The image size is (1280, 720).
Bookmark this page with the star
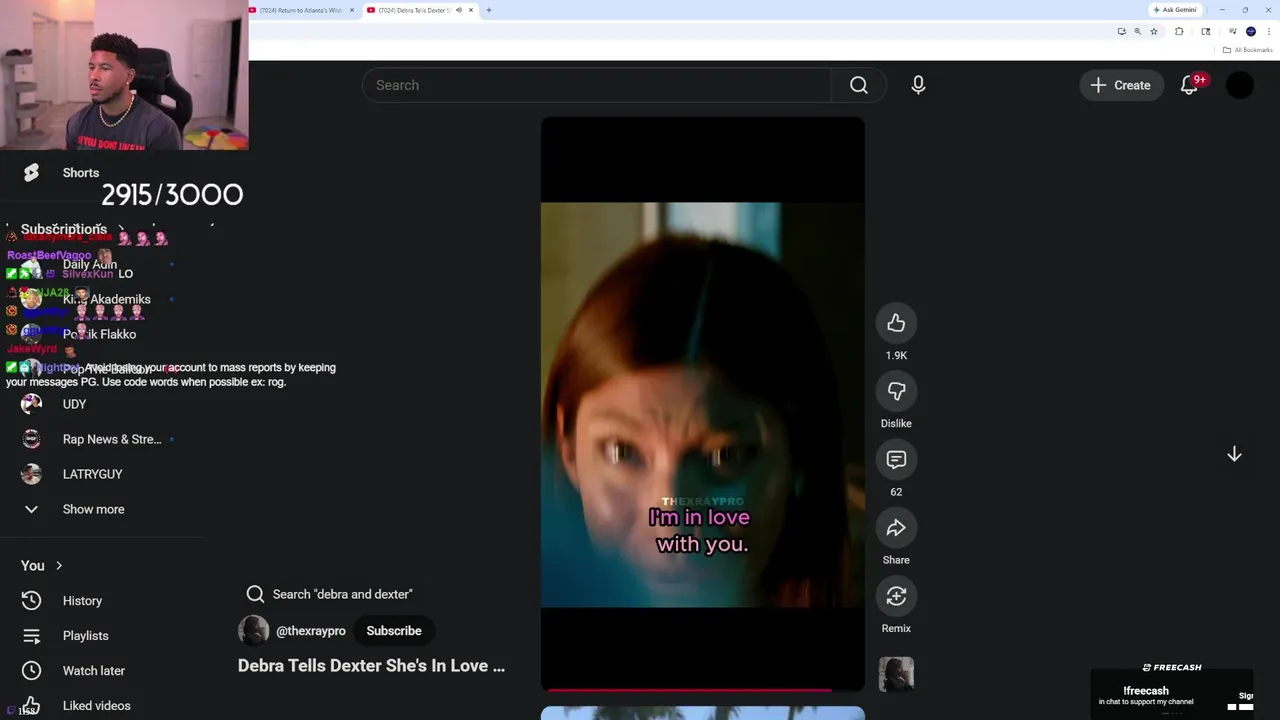1154,32
